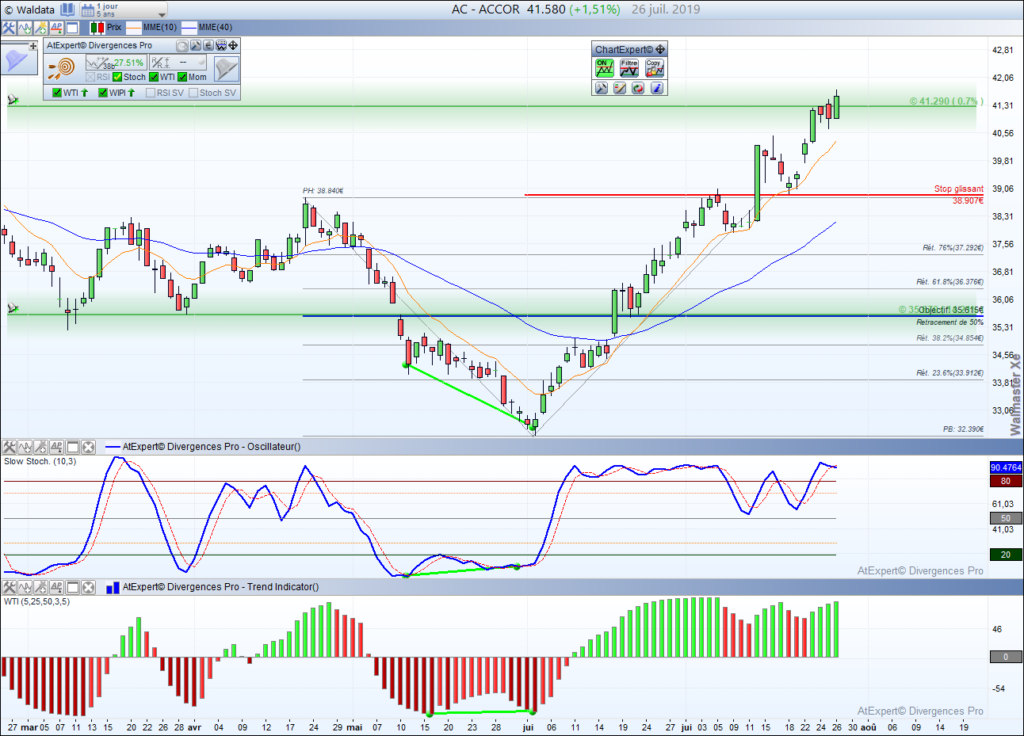
Task: Click move handle of ChartExpert panel
Action: click(x=660, y=50)
